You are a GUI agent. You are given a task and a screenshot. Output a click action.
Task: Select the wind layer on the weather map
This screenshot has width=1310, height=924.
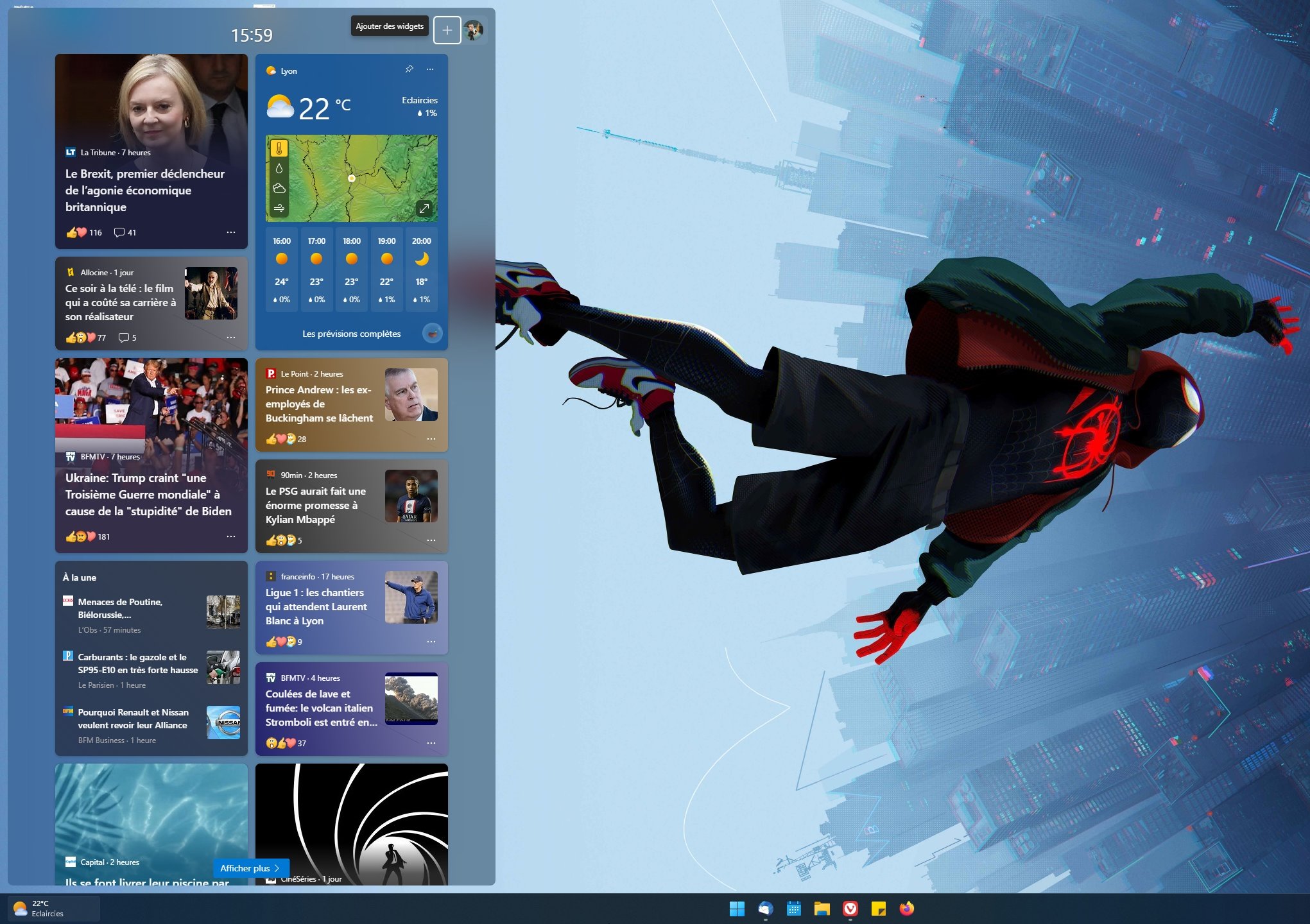pyautogui.click(x=279, y=206)
